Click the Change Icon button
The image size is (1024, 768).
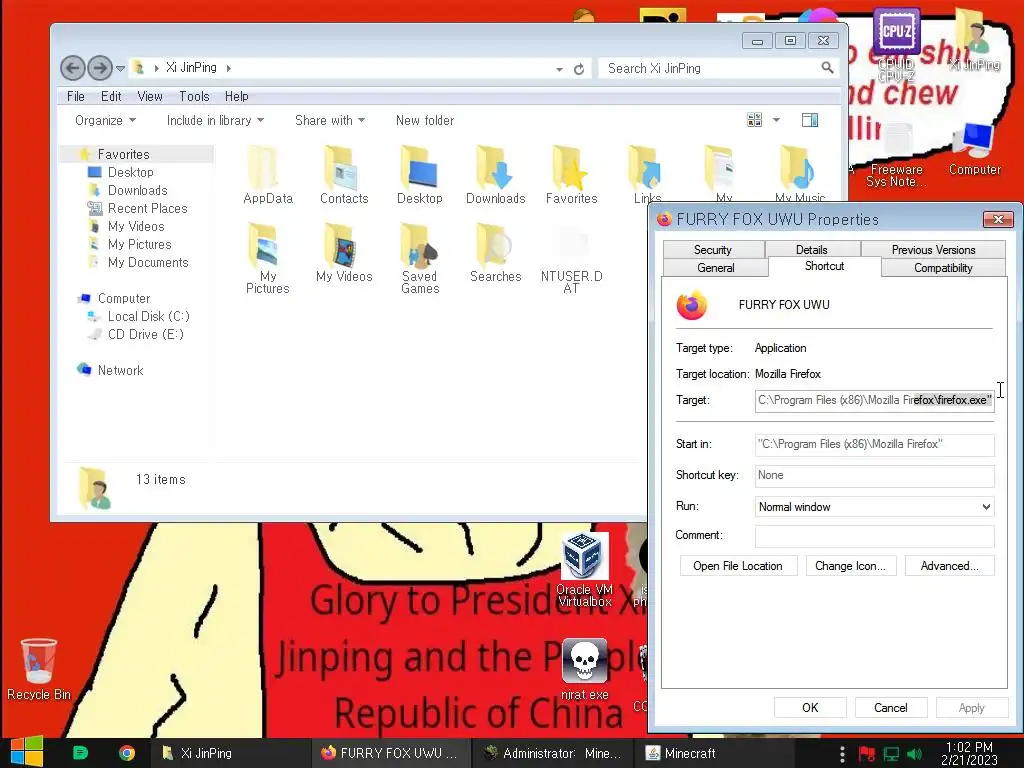point(850,566)
